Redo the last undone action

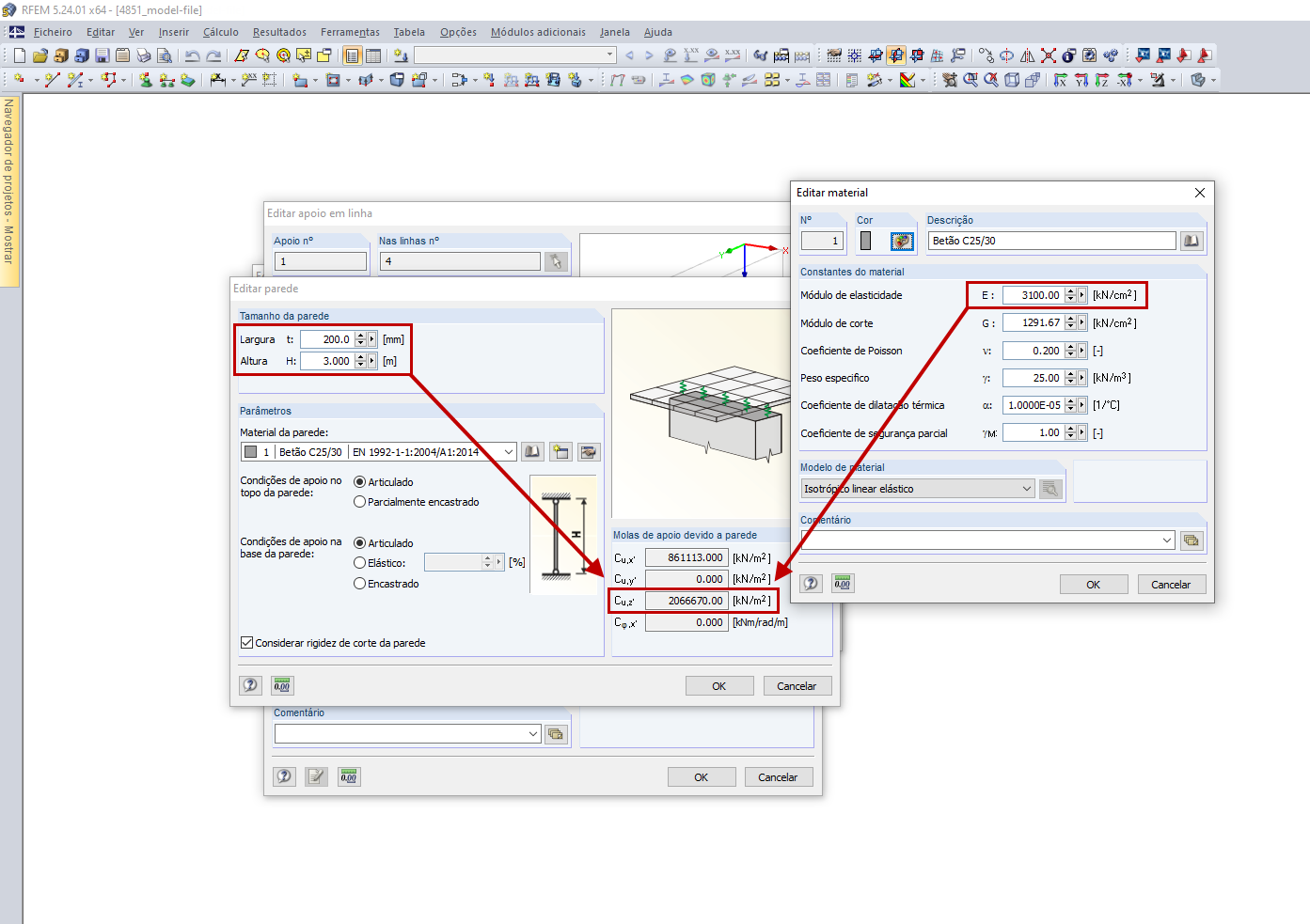pos(213,55)
